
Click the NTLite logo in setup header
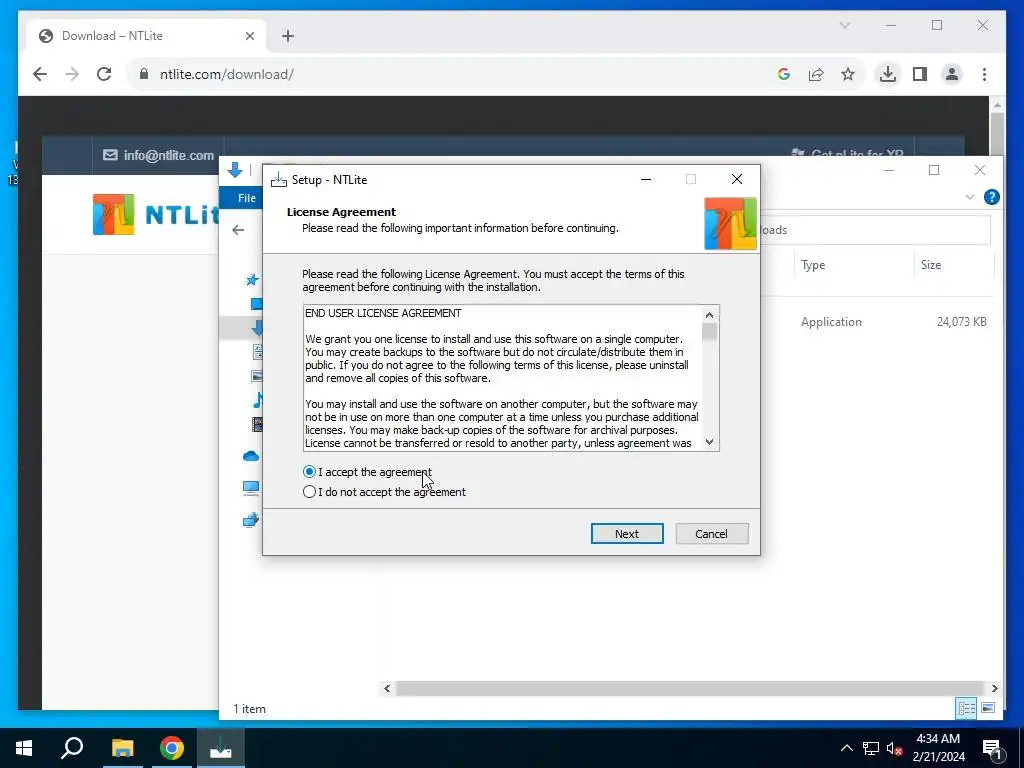click(730, 223)
